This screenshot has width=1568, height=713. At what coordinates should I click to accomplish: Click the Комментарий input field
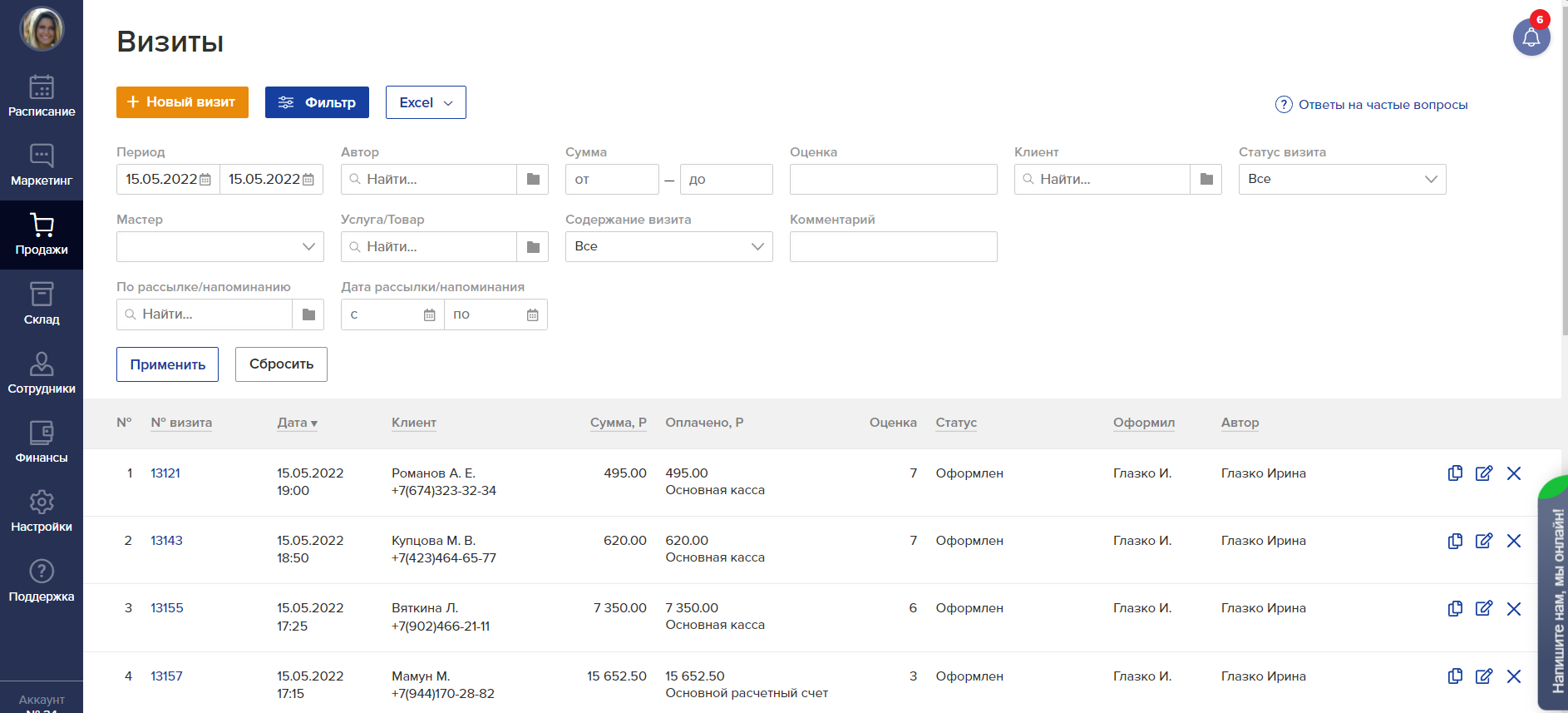pos(893,247)
